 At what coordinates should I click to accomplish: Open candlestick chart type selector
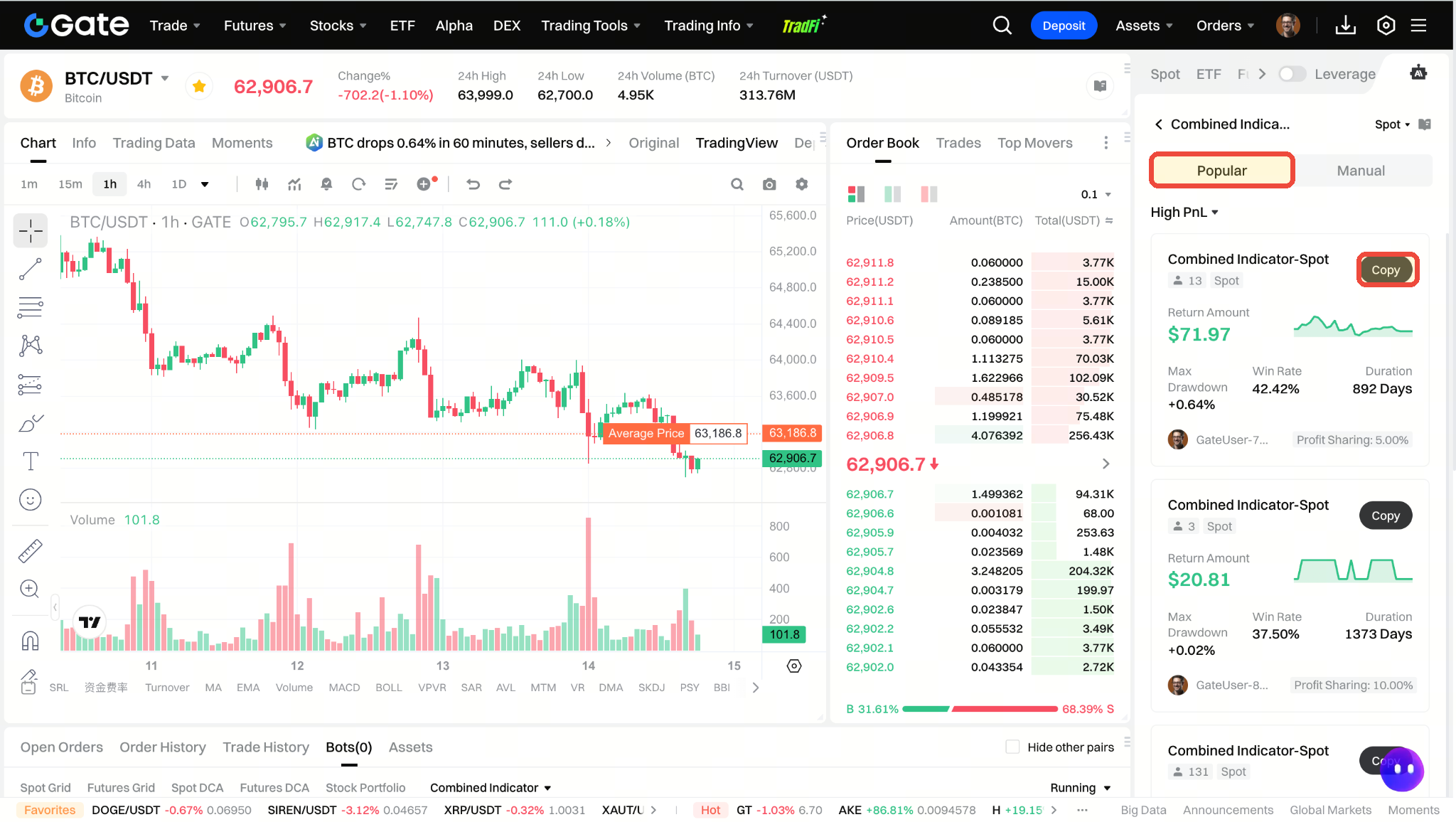coord(262,184)
